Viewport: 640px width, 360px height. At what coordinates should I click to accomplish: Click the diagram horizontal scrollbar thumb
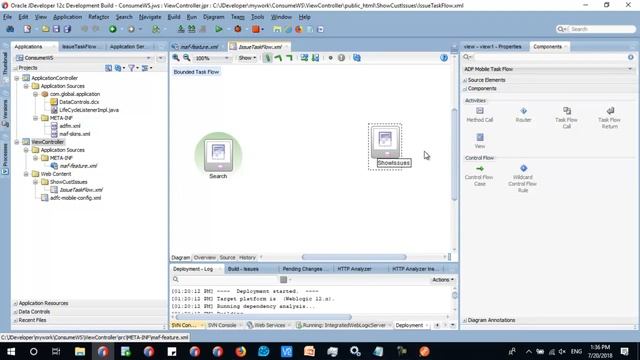(x=354, y=257)
